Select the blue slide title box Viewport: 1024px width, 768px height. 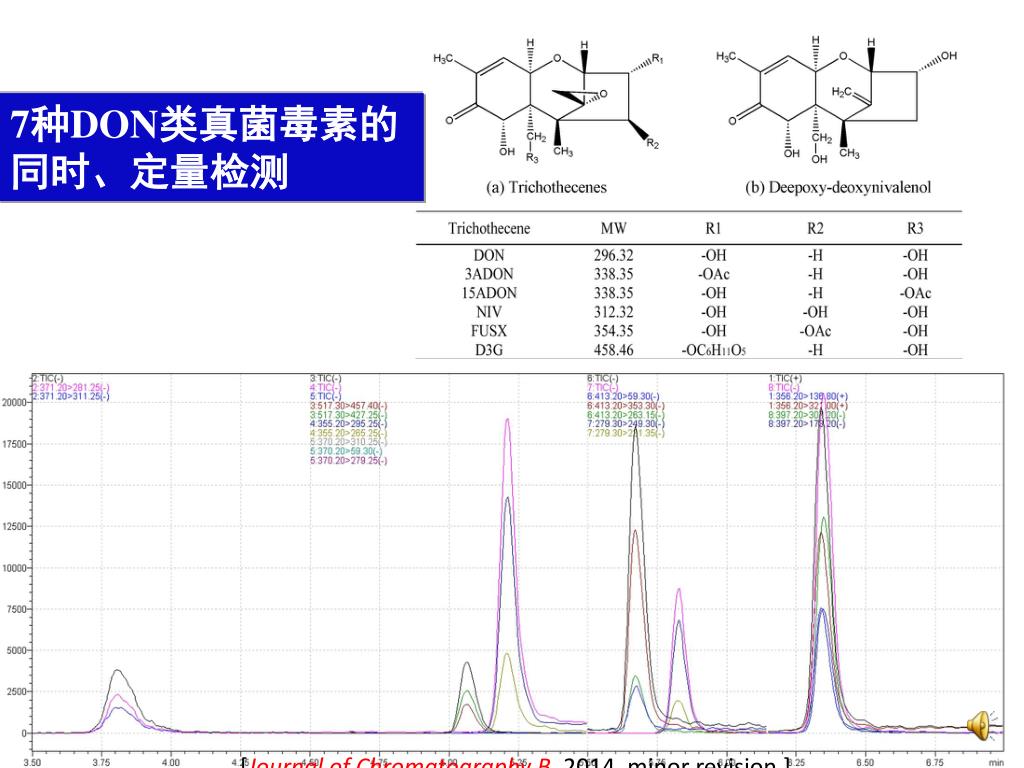click(x=212, y=147)
